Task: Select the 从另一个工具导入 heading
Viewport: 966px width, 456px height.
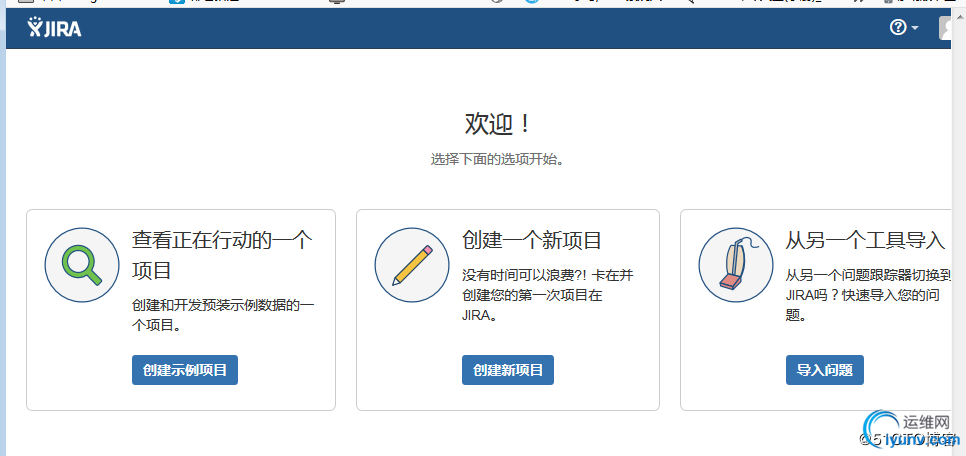Action: [865, 240]
